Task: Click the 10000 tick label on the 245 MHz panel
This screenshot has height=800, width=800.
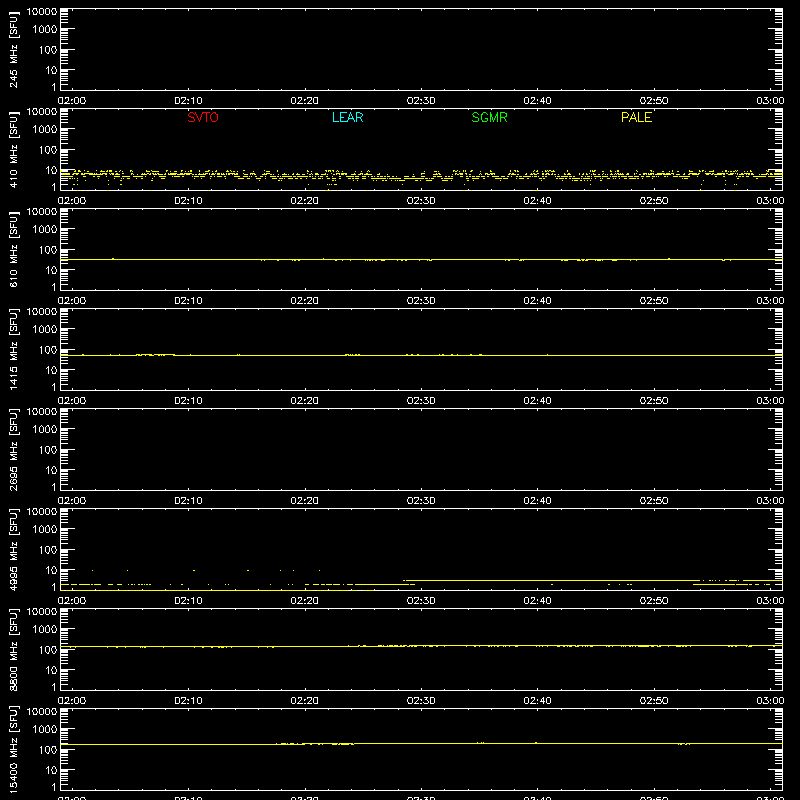Action: point(42,12)
